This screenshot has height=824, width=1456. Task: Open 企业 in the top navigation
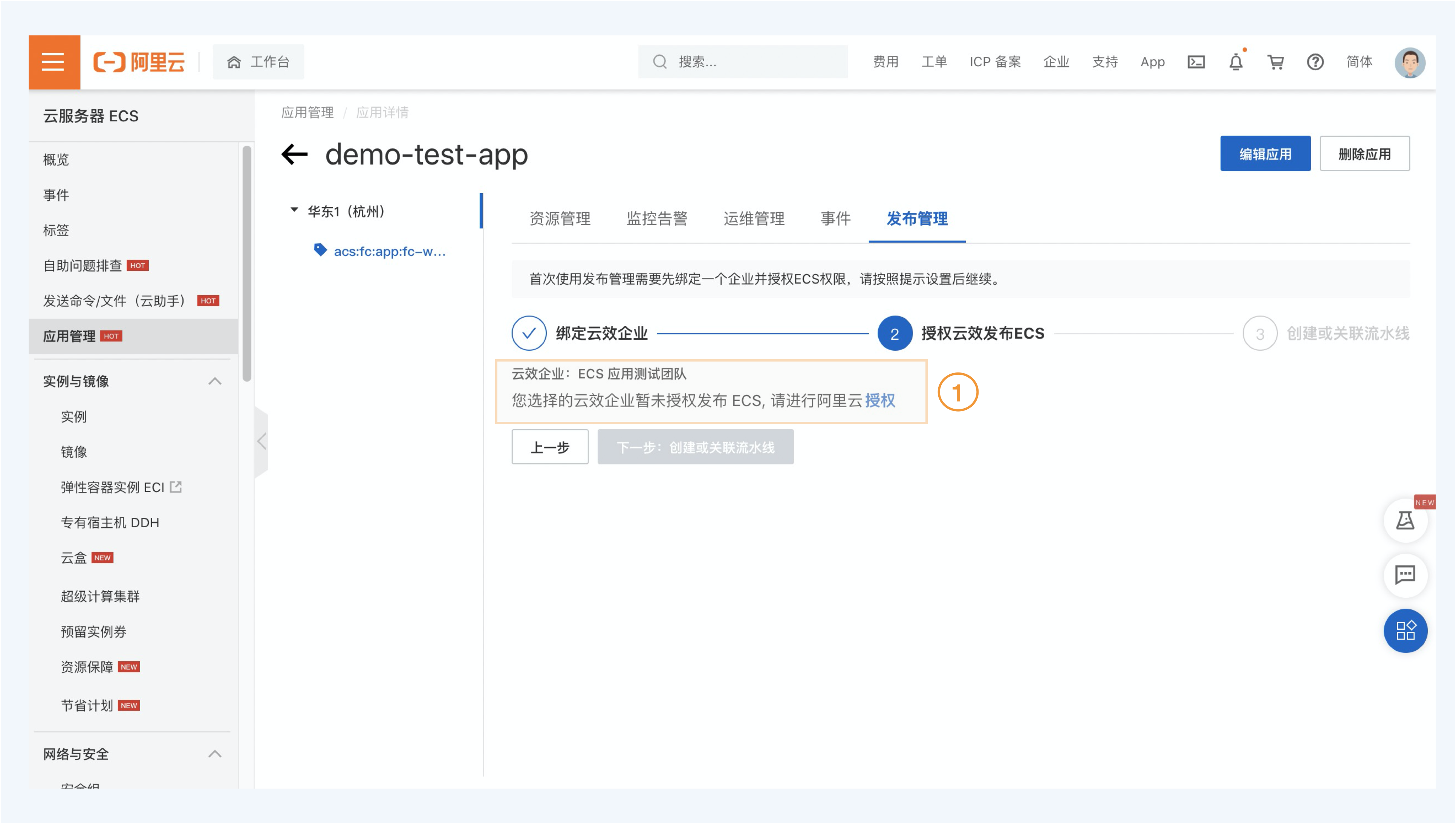1056,62
